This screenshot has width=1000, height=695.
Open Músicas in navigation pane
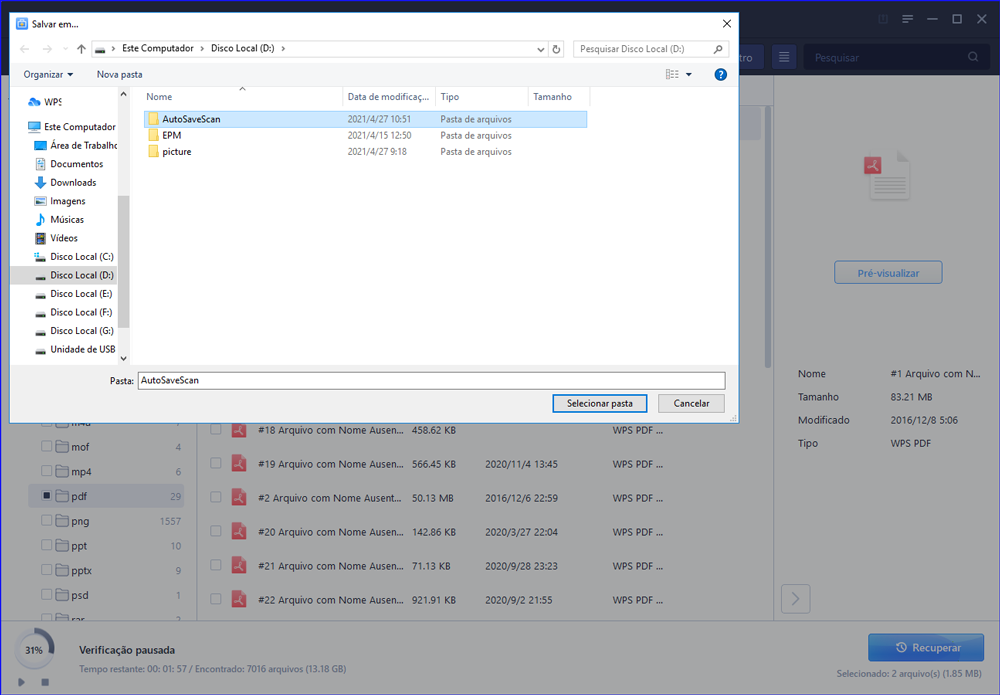[x=59, y=219]
